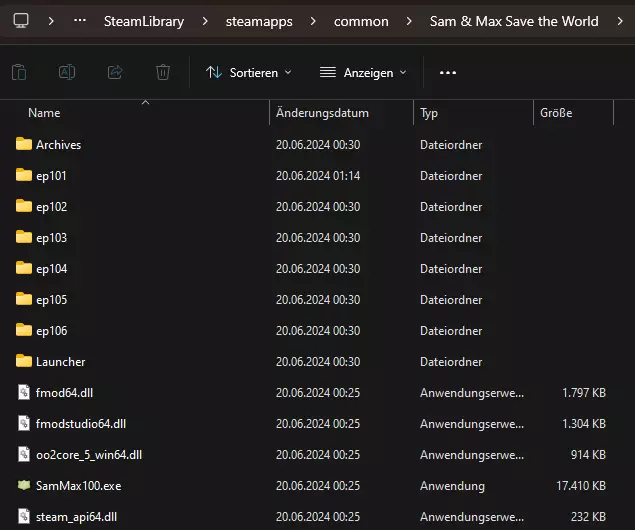Open the toolbar more options menu

pos(448,73)
